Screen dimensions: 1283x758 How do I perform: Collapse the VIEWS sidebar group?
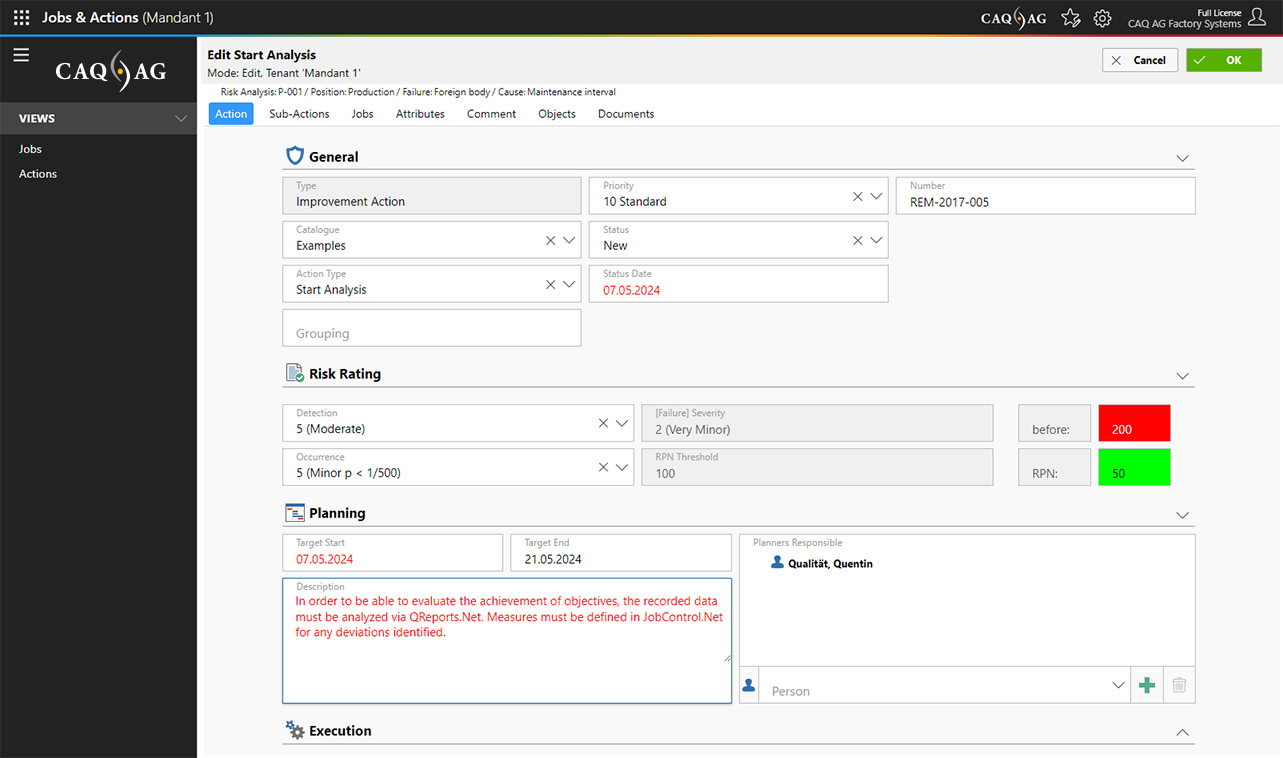(181, 118)
